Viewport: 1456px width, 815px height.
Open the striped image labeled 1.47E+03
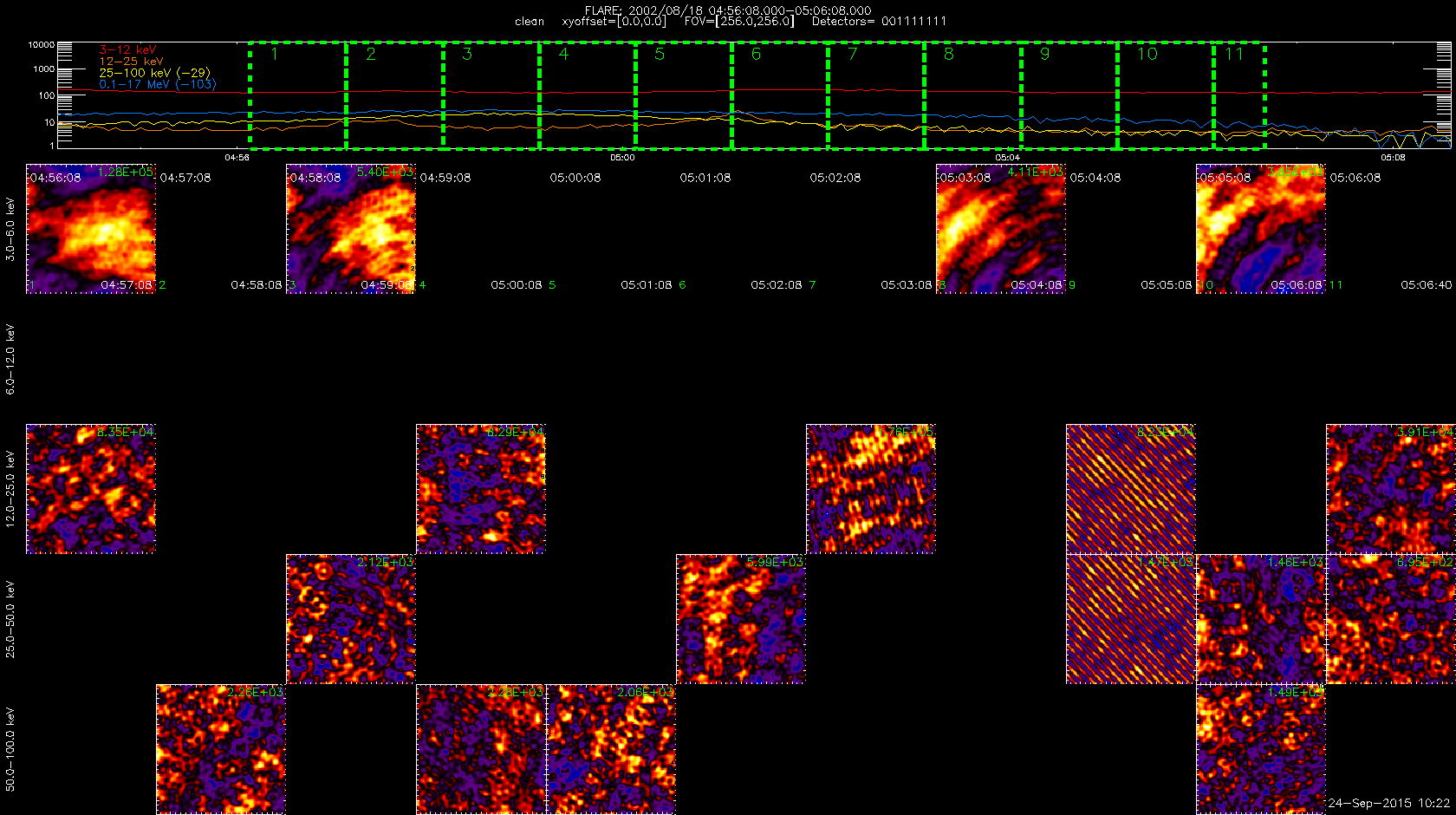pyautogui.click(x=1131, y=619)
